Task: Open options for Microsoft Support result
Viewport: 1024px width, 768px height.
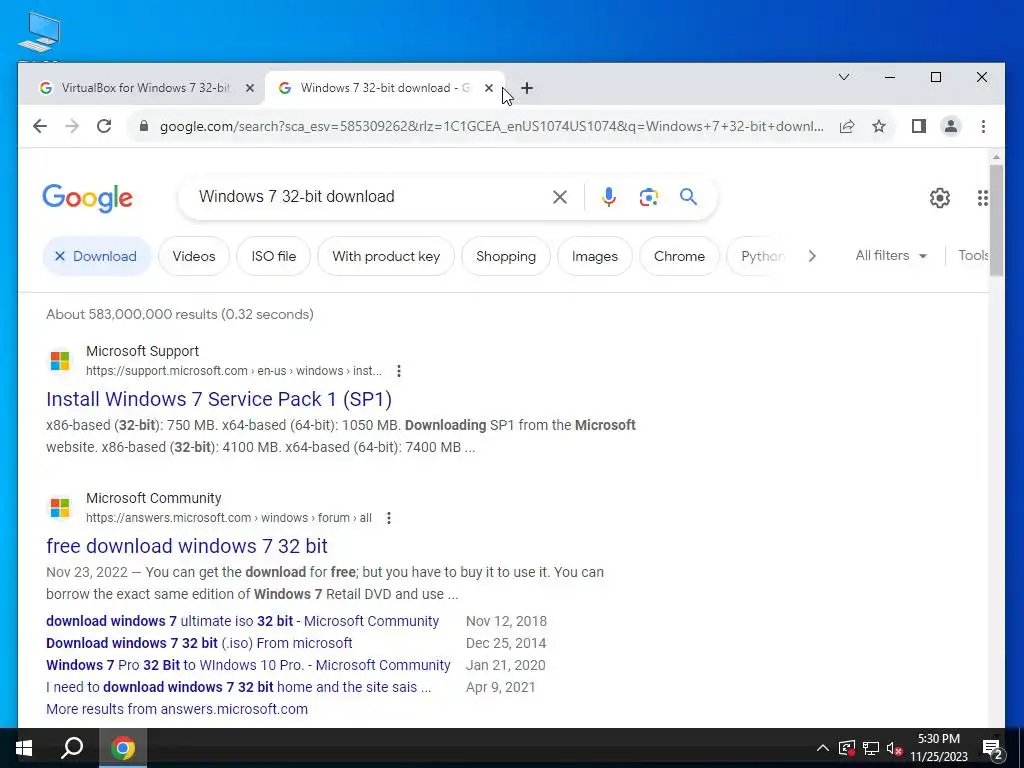Action: point(399,371)
